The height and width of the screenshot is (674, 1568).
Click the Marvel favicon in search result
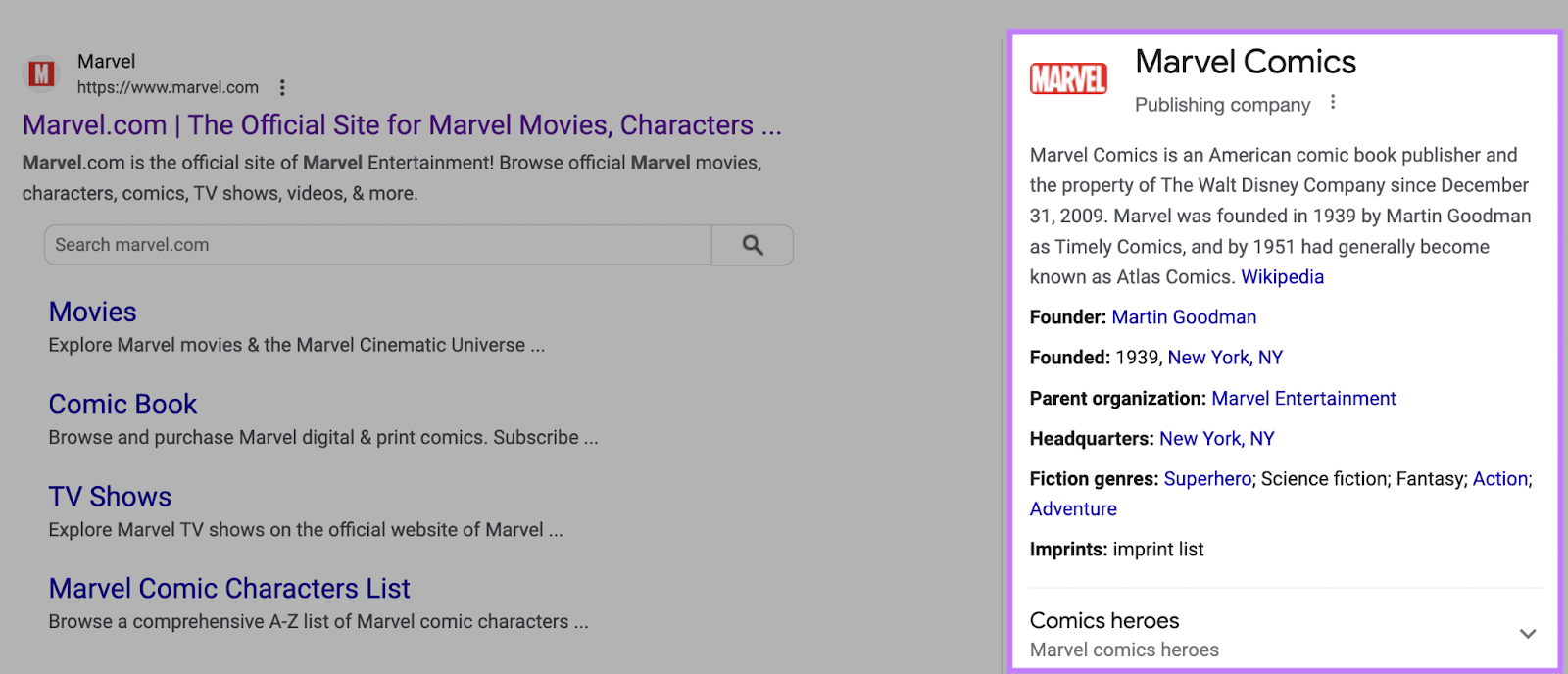point(41,73)
